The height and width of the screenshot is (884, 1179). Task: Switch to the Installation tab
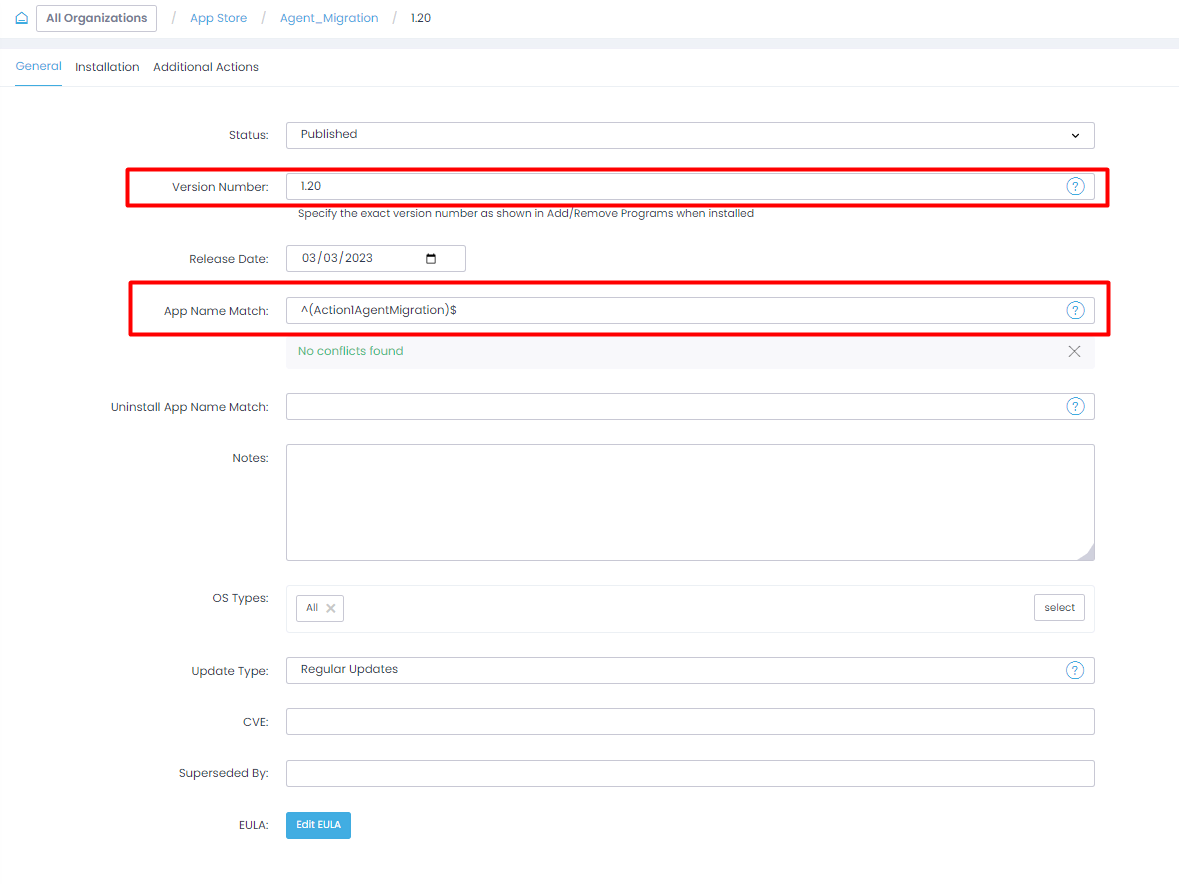click(x=107, y=67)
